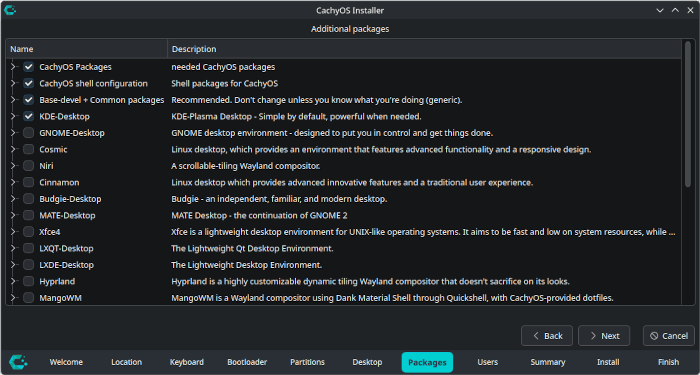Minimize the CachyOS Installer window
The width and height of the screenshot is (700, 375).
click(660, 10)
